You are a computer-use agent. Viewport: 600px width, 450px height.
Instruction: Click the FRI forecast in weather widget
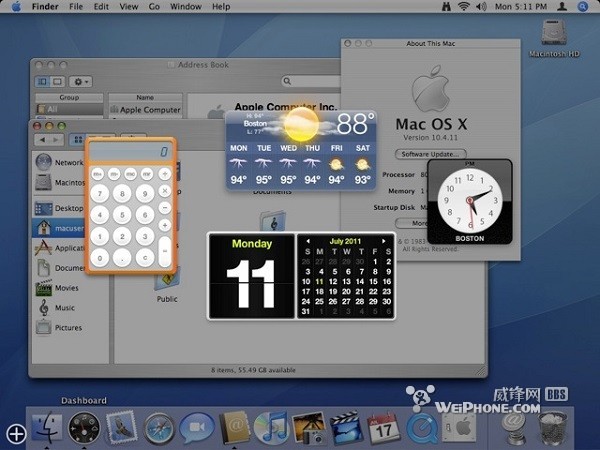[x=336, y=165]
